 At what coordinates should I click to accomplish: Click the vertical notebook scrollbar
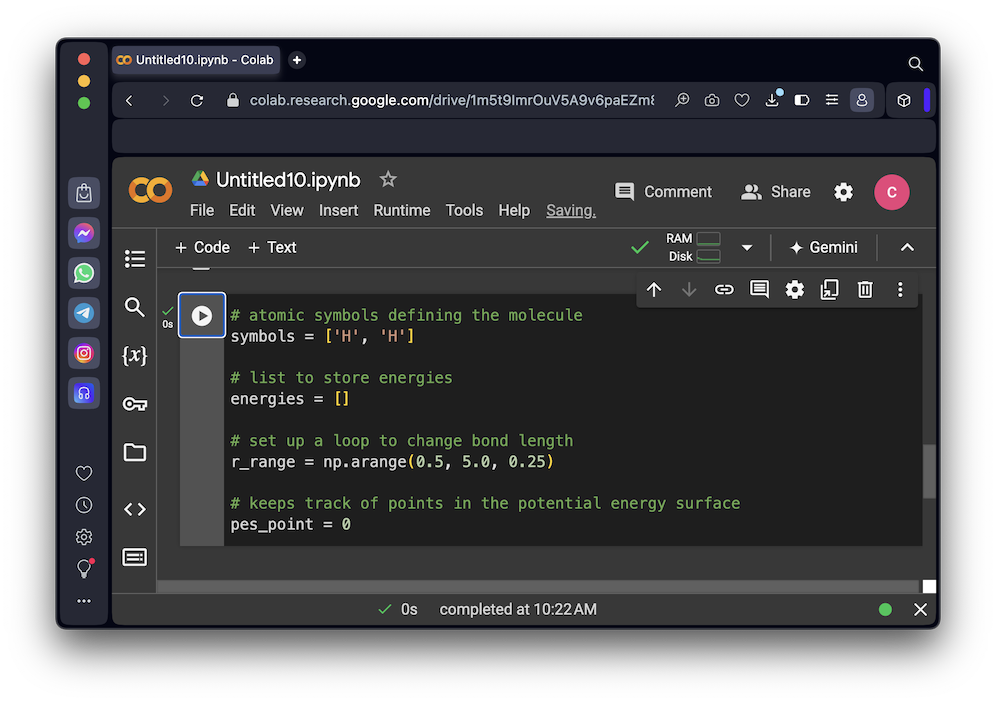929,470
